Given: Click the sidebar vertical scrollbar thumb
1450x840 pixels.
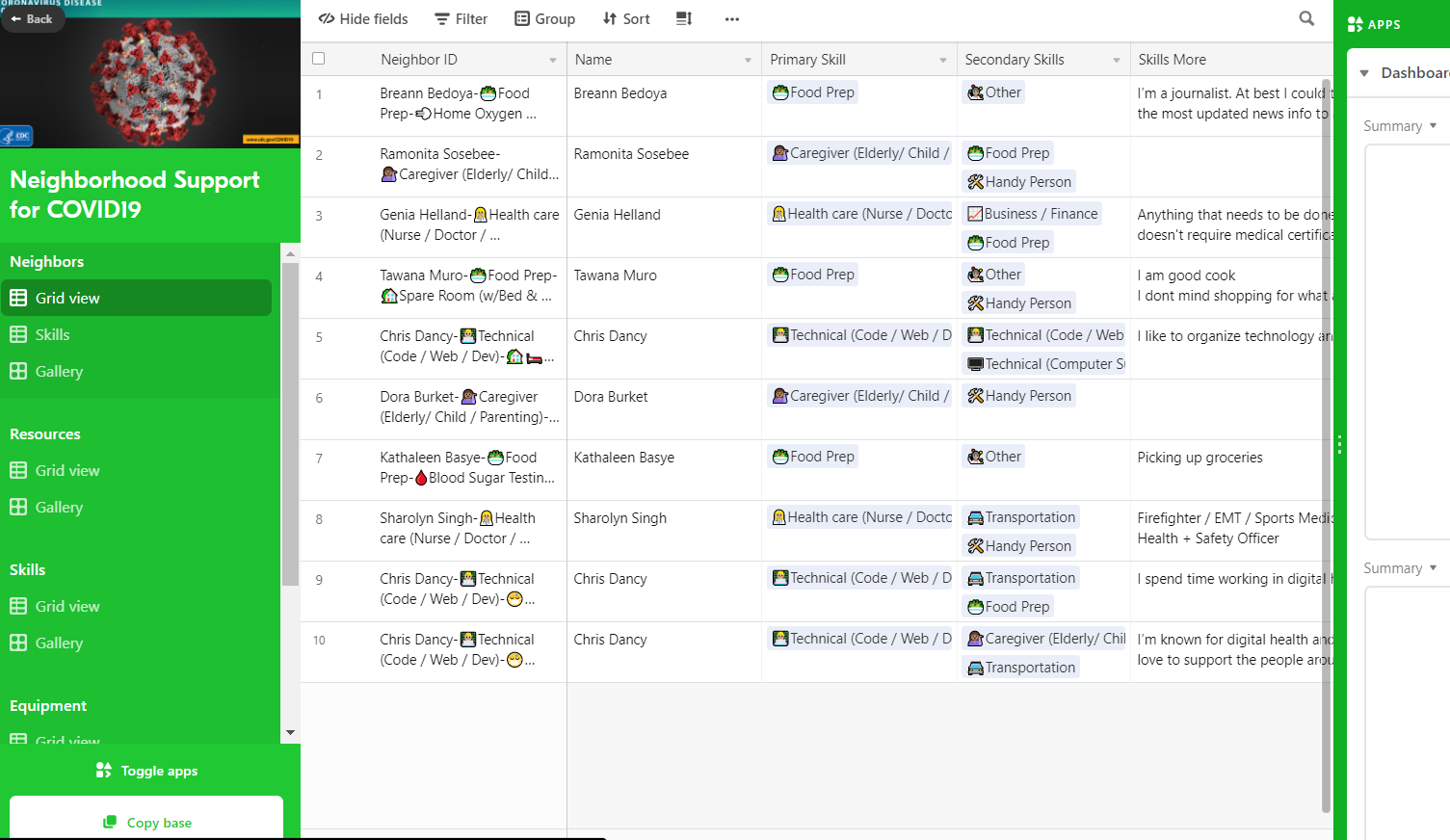Looking at the screenshot, I should 290,424.
